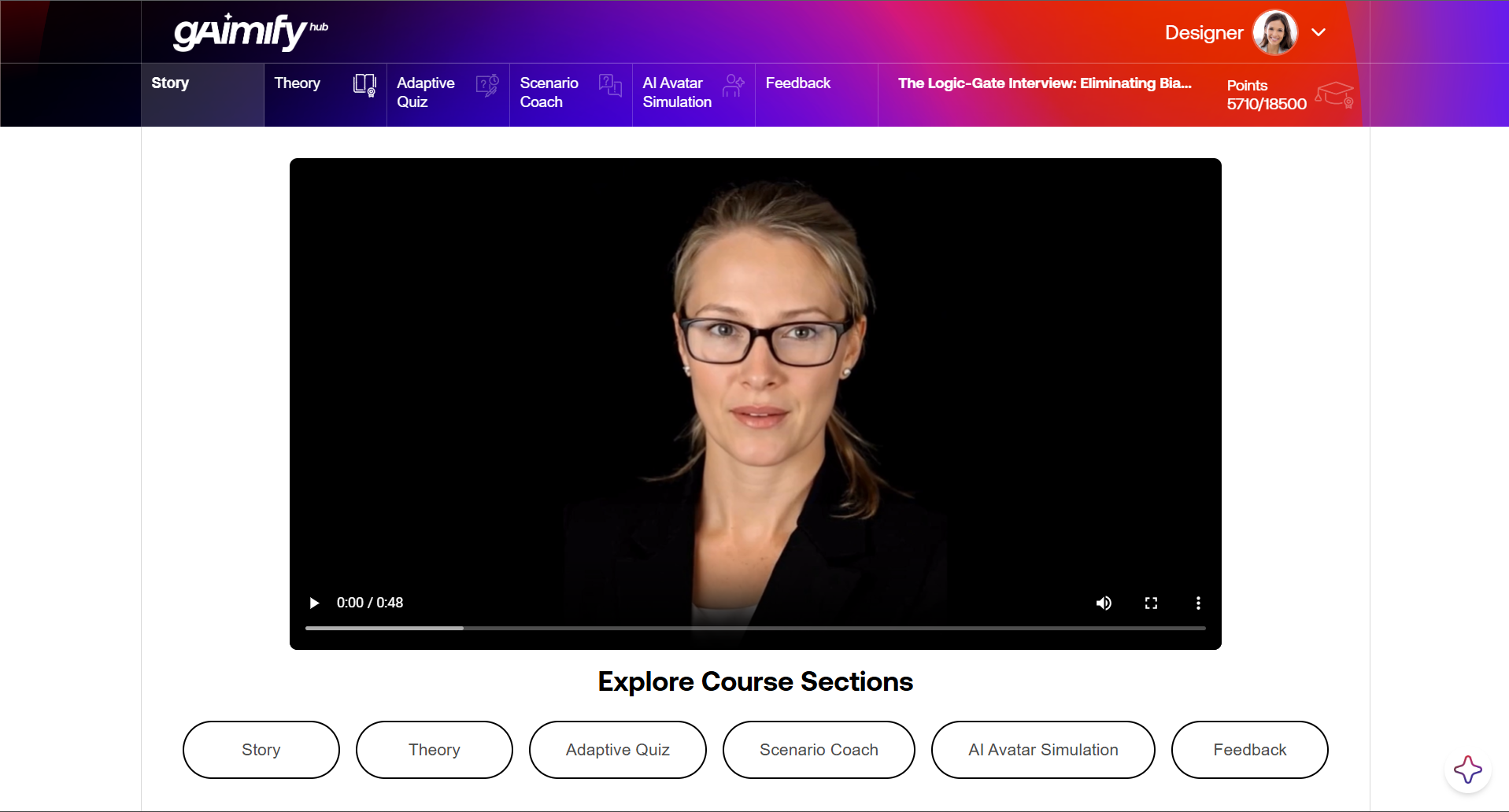Click the Scenario Coach chat icon

click(x=610, y=85)
